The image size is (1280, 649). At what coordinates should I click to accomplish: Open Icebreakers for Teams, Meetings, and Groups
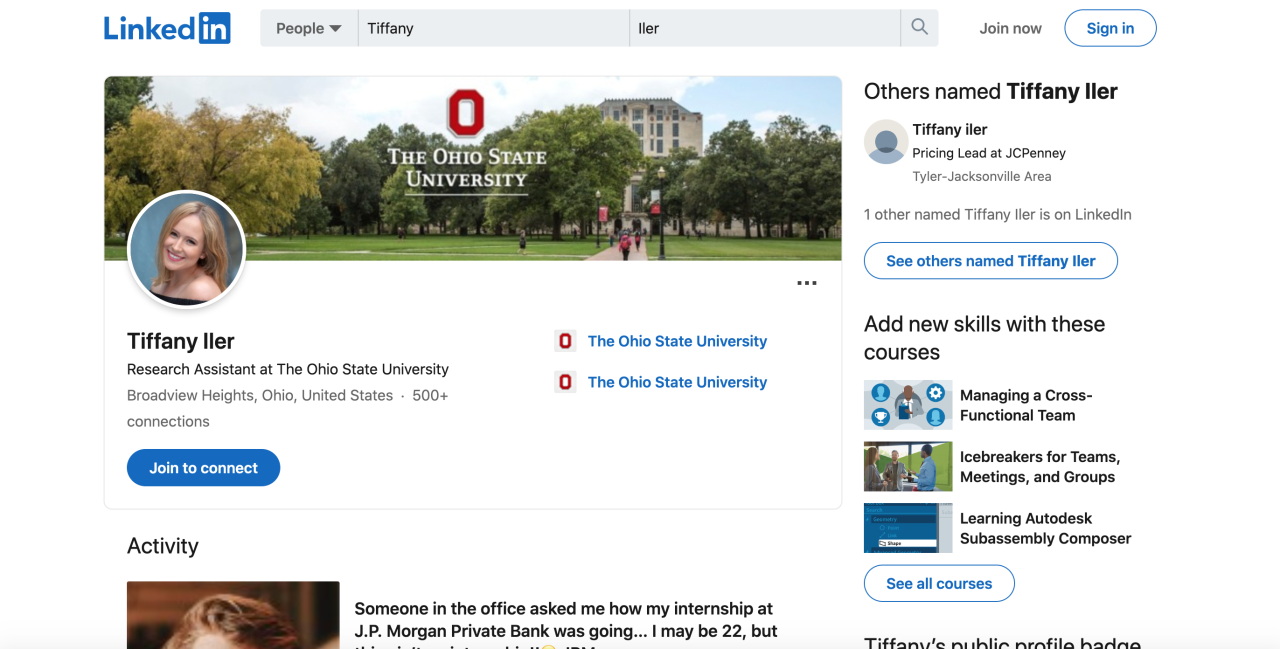point(1040,467)
